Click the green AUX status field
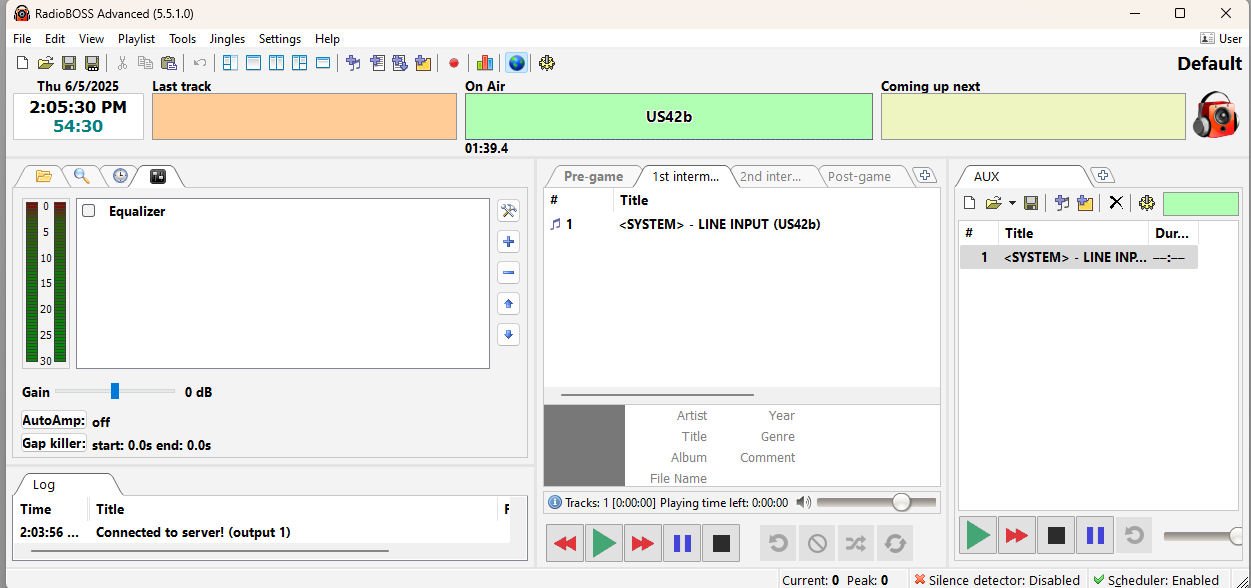Viewport: 1251px width, 588px height. click(1200, 203)
